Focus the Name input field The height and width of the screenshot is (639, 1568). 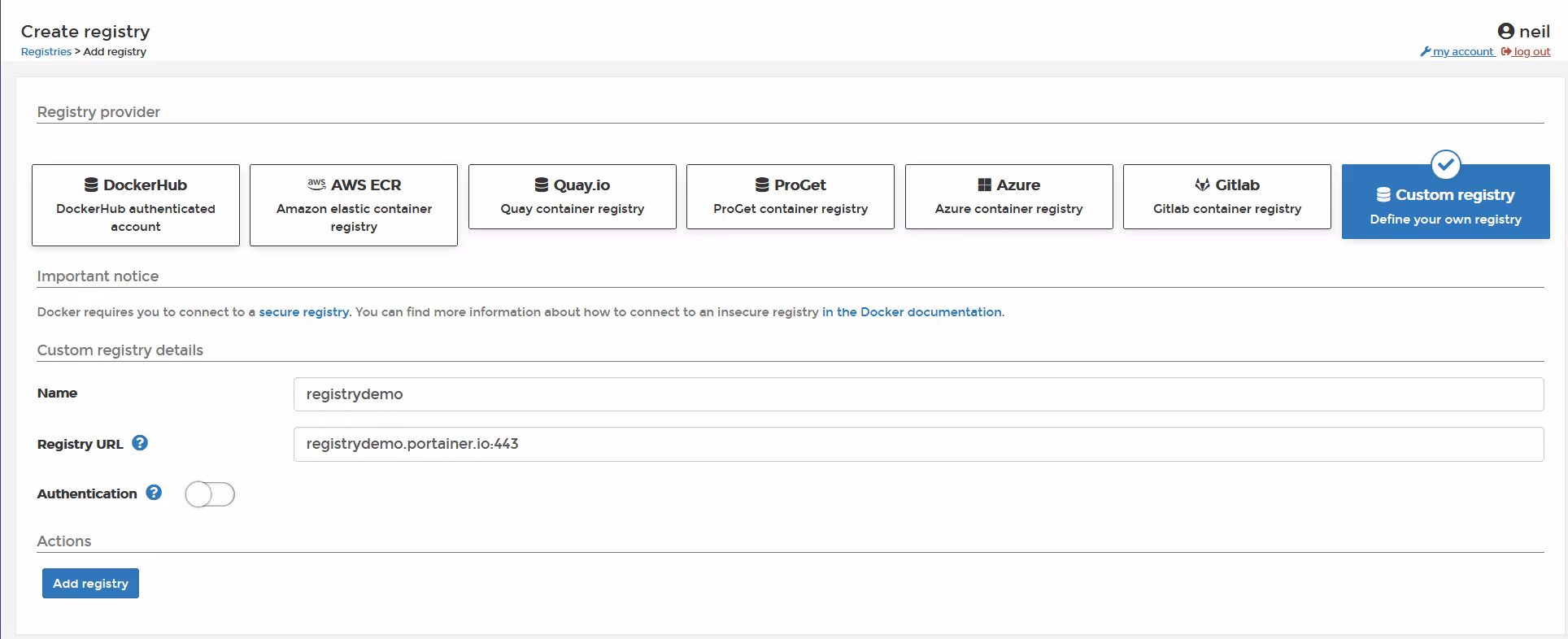[x=918, y=394]
